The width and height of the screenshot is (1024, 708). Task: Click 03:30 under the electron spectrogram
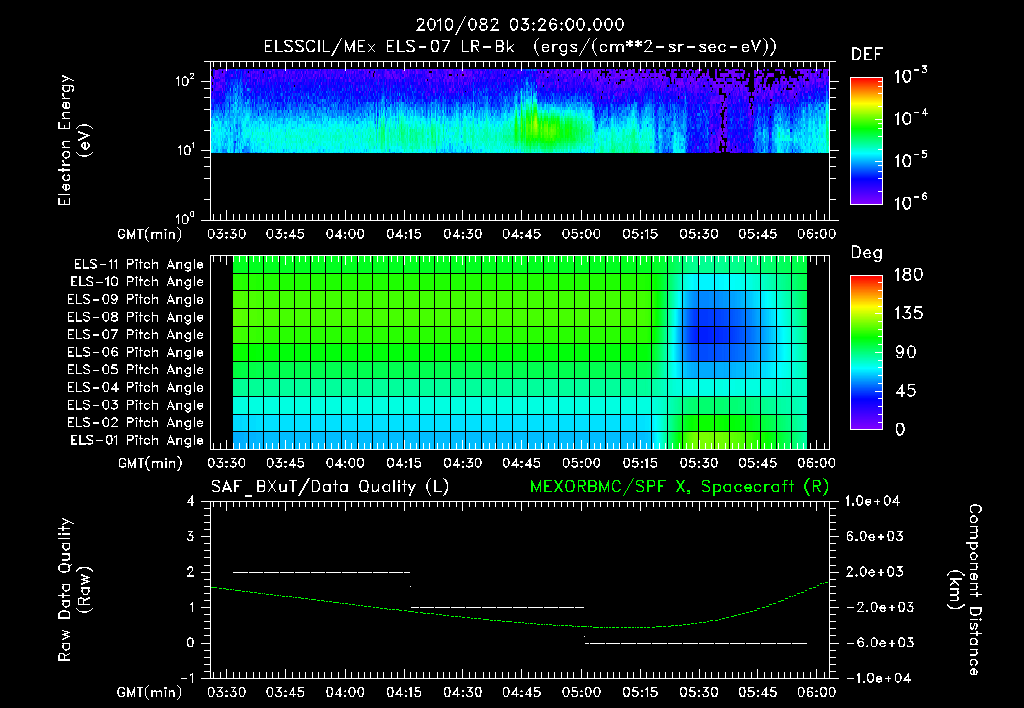[x=227, y=234]
